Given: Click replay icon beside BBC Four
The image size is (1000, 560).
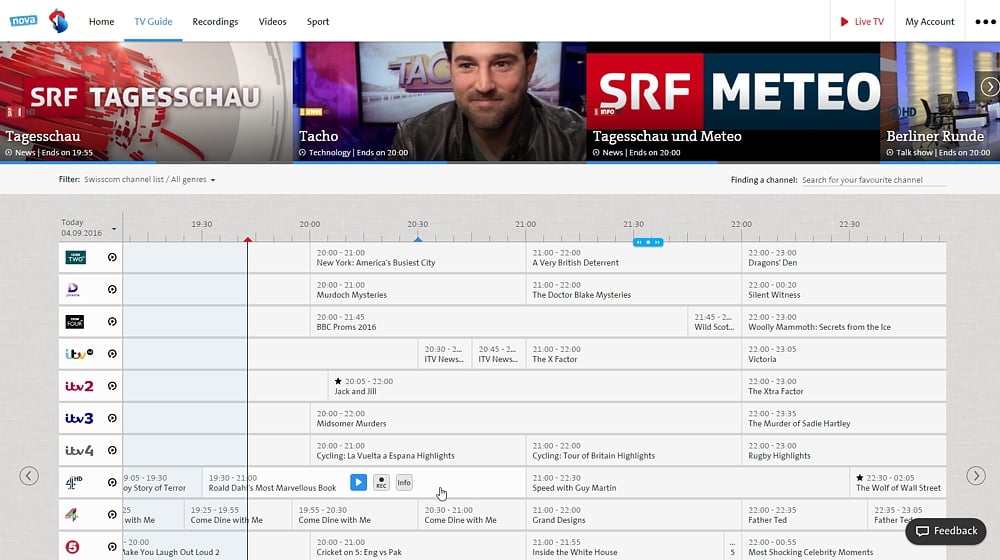Looking at the screenshot, I should 112,321.
